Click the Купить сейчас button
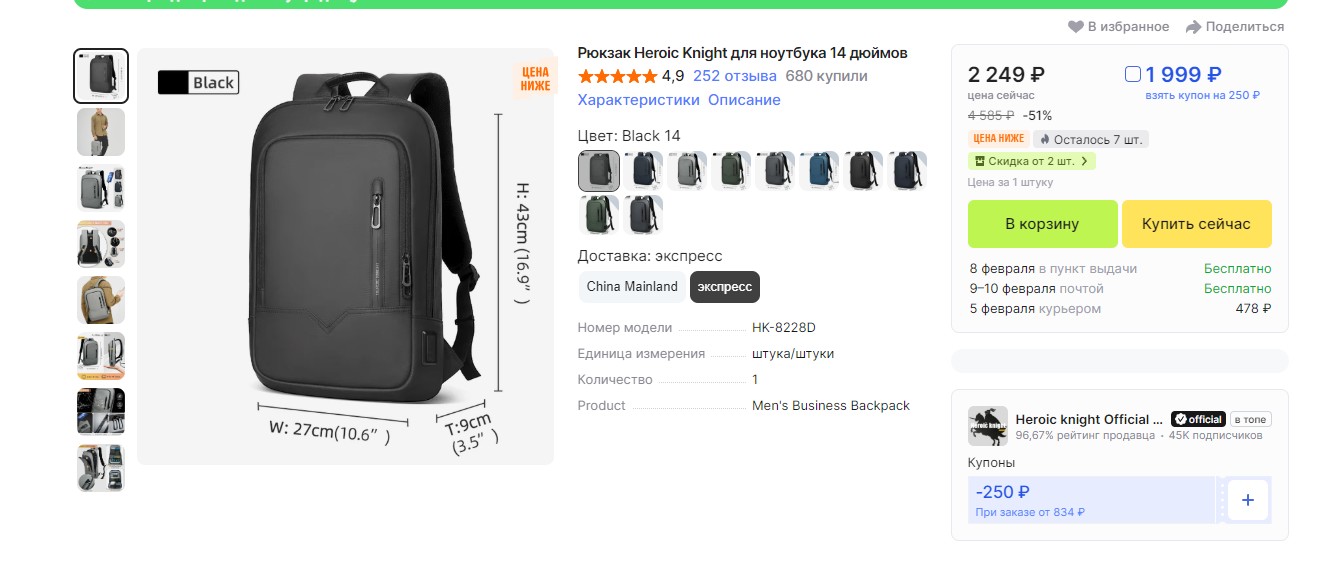This screenshot has height=562, width=1333. click(1196, 224)
